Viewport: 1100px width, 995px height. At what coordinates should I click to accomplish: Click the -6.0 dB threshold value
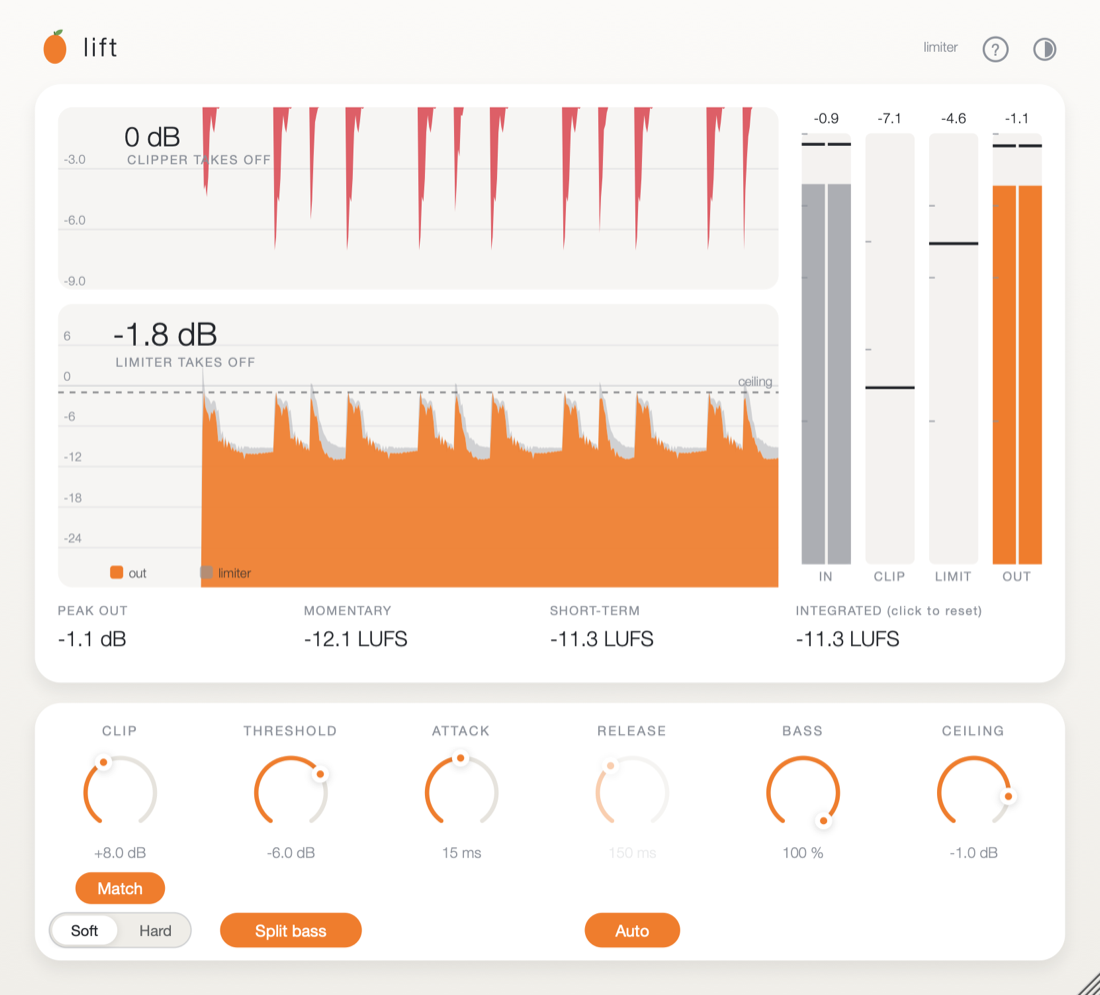[290, 853]
